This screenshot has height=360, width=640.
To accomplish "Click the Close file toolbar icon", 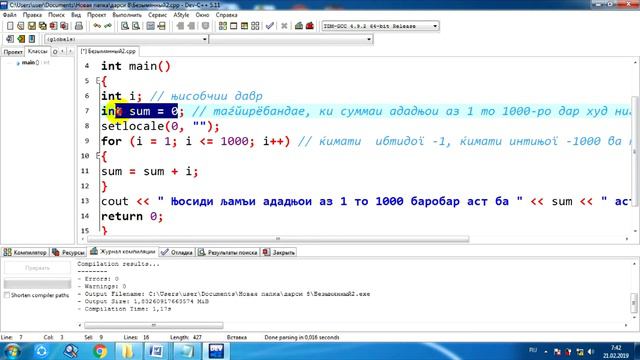I will pyautogui.click(x=53, y=26).
